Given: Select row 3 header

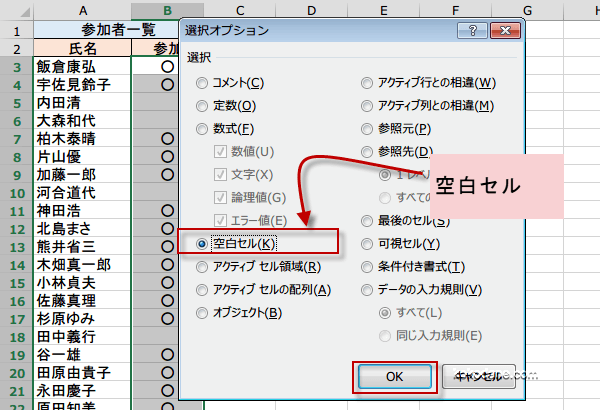Looking at the screenshot, I should (17, 67).
